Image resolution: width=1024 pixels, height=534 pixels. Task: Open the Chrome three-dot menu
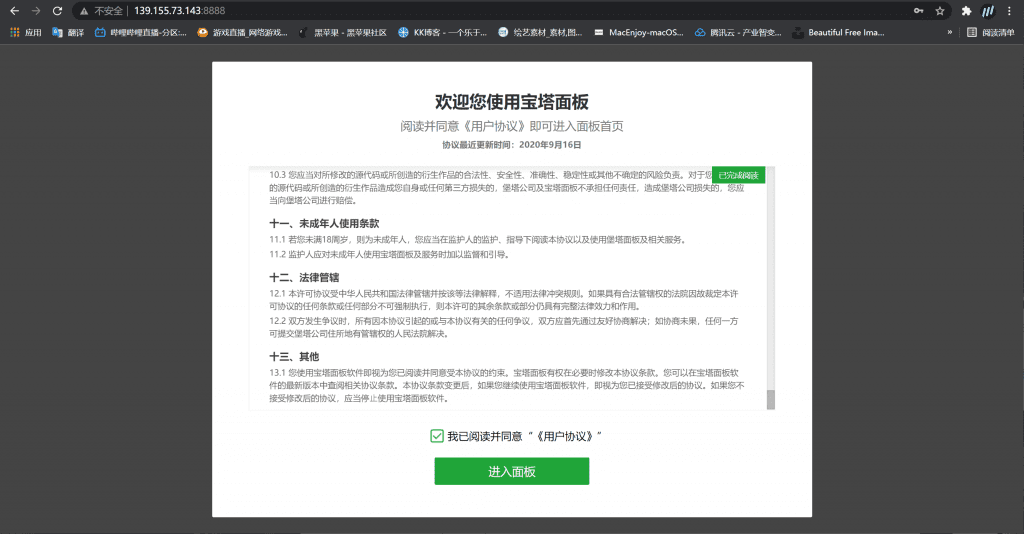click(1010, 11)
